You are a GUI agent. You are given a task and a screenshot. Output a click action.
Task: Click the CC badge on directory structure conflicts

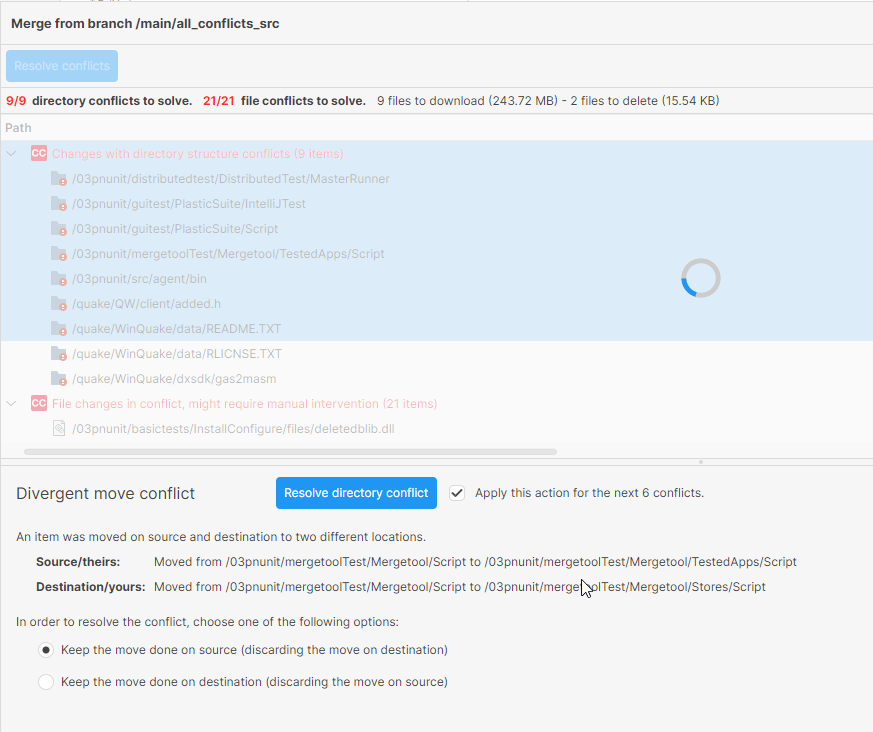(x=39, y=153)
